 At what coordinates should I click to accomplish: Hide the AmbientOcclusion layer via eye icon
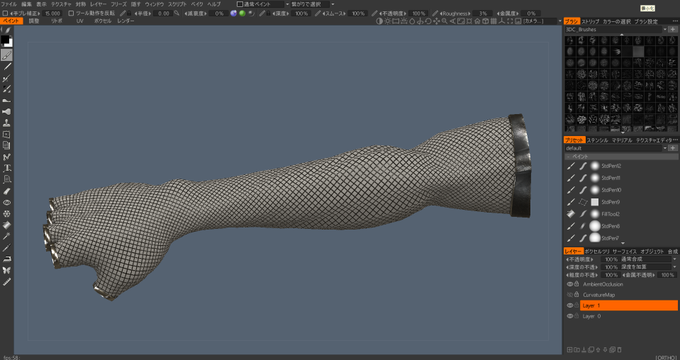point(570,285)
